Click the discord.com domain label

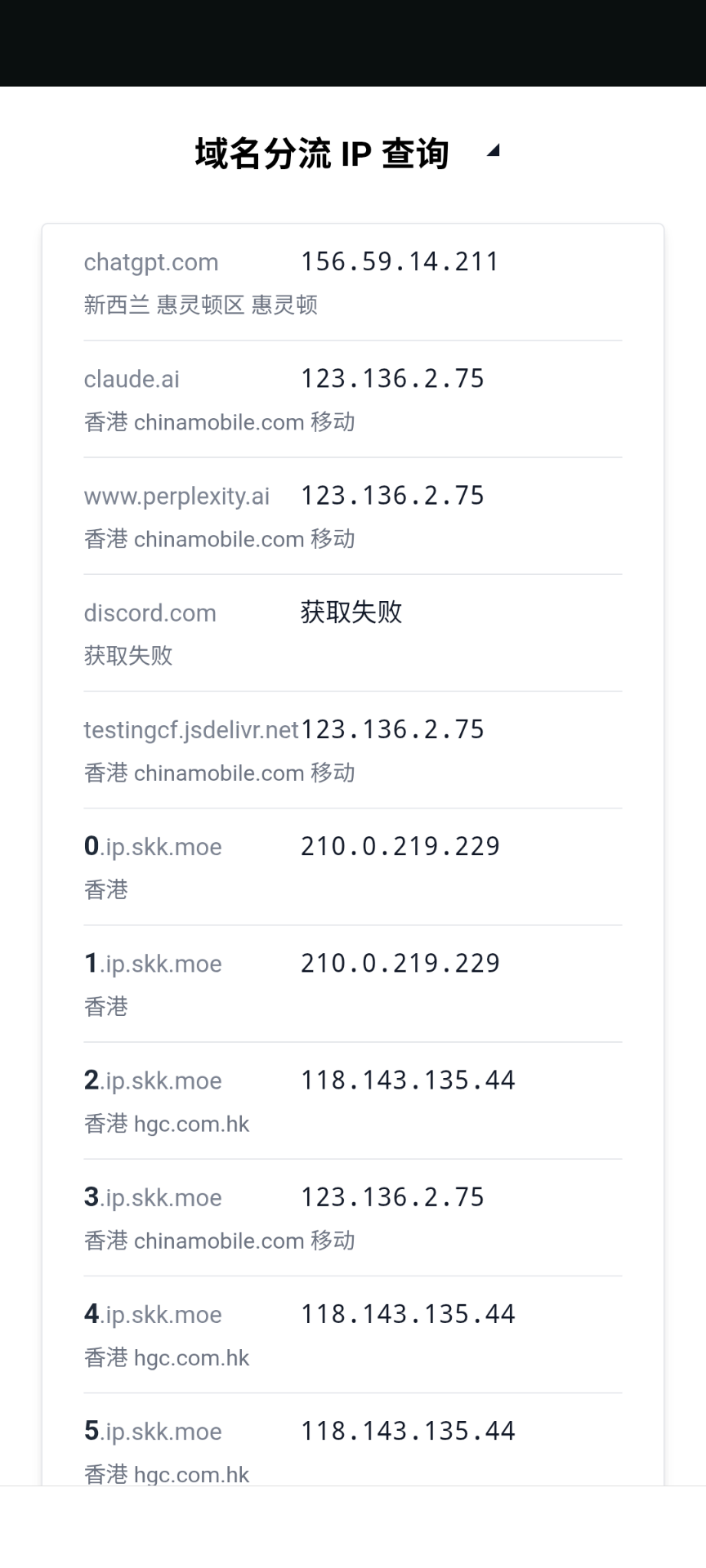point(150,612)
